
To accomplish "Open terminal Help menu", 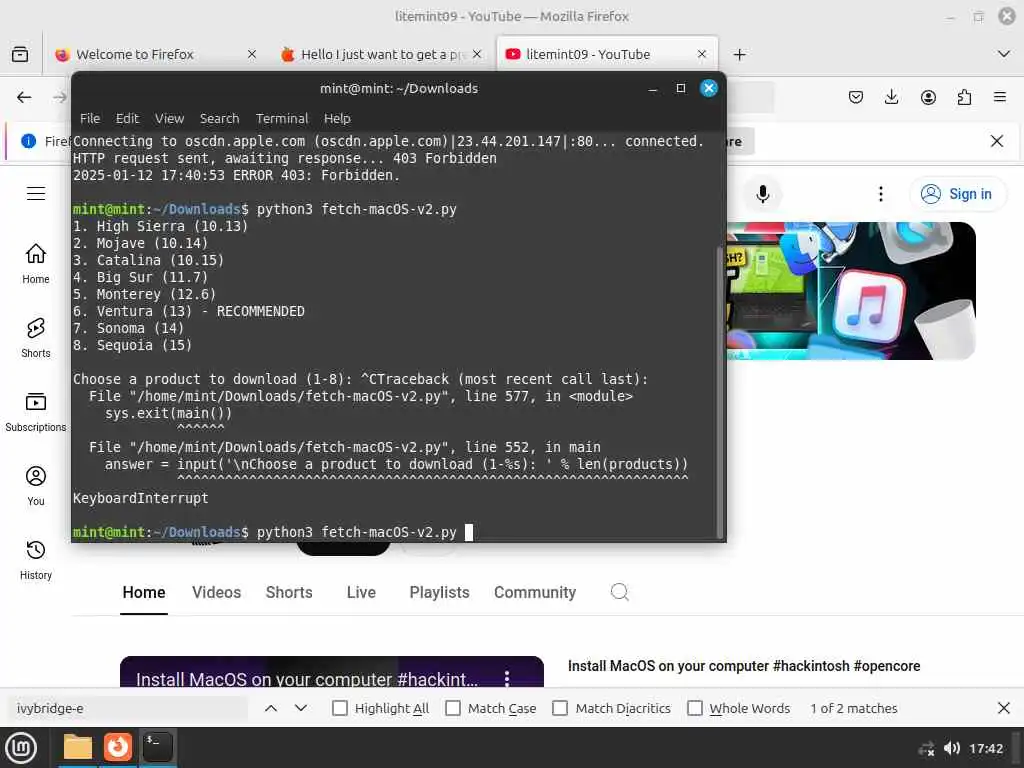I will point(337,118).
